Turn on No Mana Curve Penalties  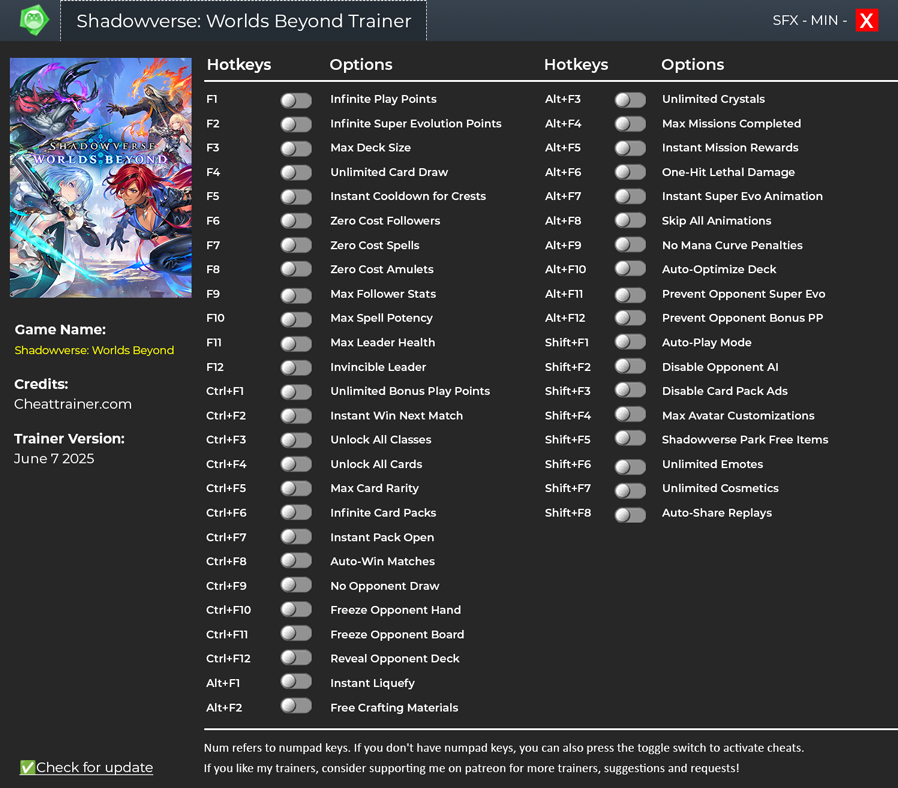click(x=630, y=246)
